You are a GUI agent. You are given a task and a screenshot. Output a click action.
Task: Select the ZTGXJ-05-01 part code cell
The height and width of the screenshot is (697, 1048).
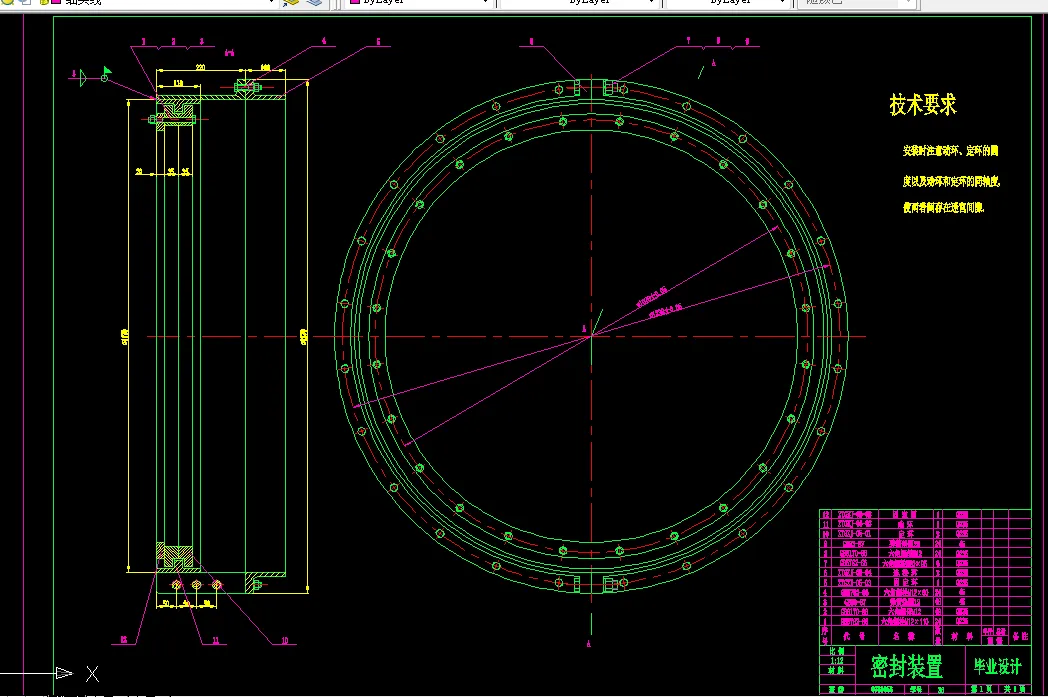[x=854, y=534]
